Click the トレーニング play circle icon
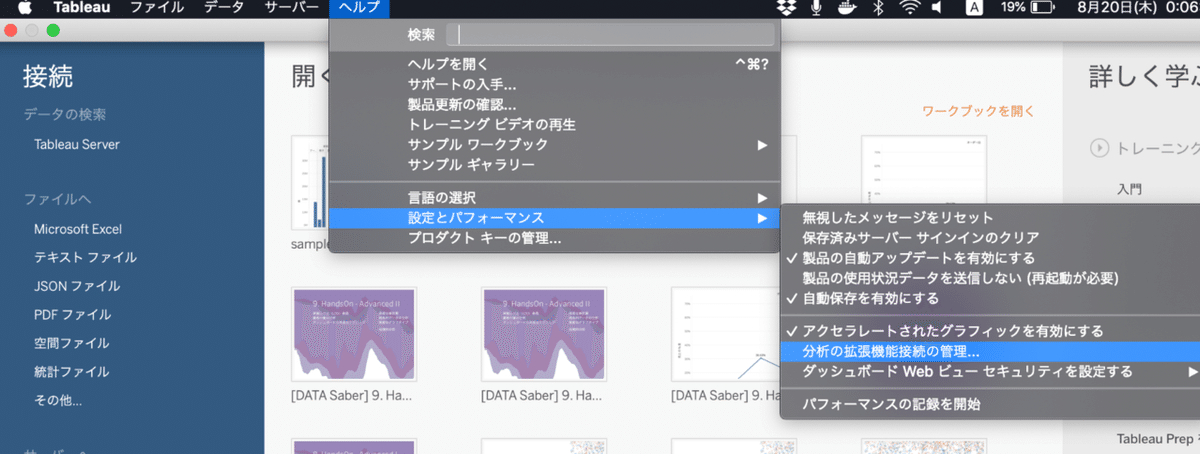Image resolution: width=1200 pixels, height=454 pixels. (1099, 148)
